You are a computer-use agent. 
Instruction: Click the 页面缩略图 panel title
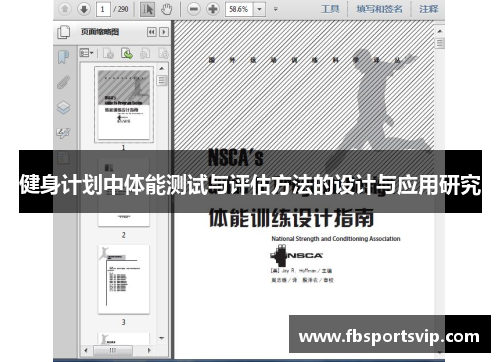[100, 32]
